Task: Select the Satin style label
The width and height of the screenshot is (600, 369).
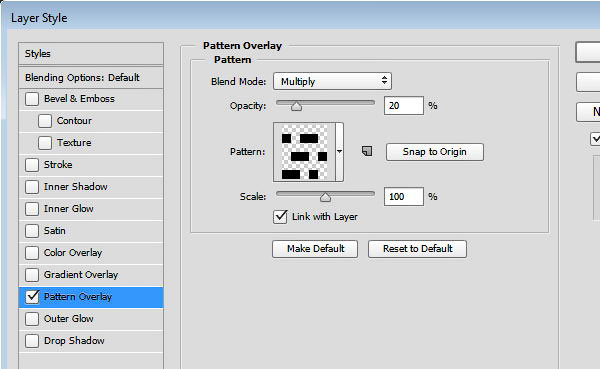Action: (x=54, y=231)
